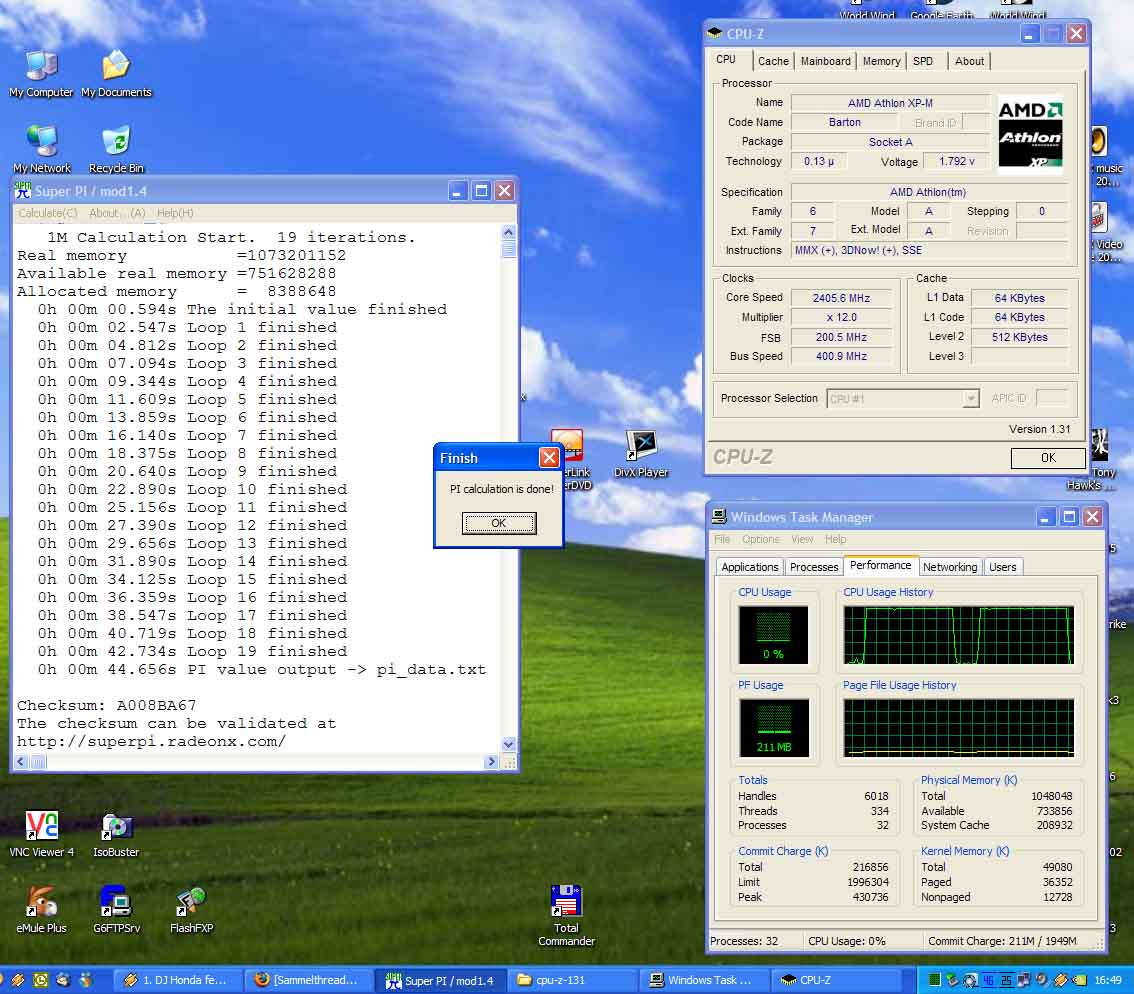1134x994 pixels.
Task: Launch FlashFXP desktop shortcut
Action: pos(191,909)
